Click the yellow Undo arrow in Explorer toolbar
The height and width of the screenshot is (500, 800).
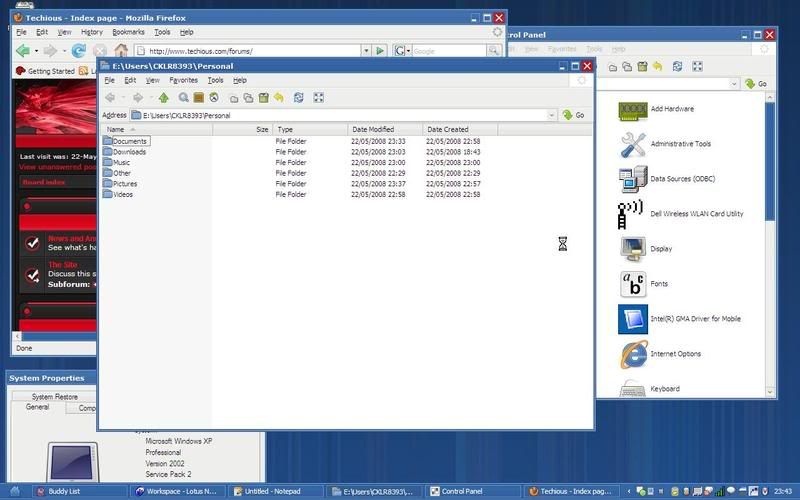279,97
